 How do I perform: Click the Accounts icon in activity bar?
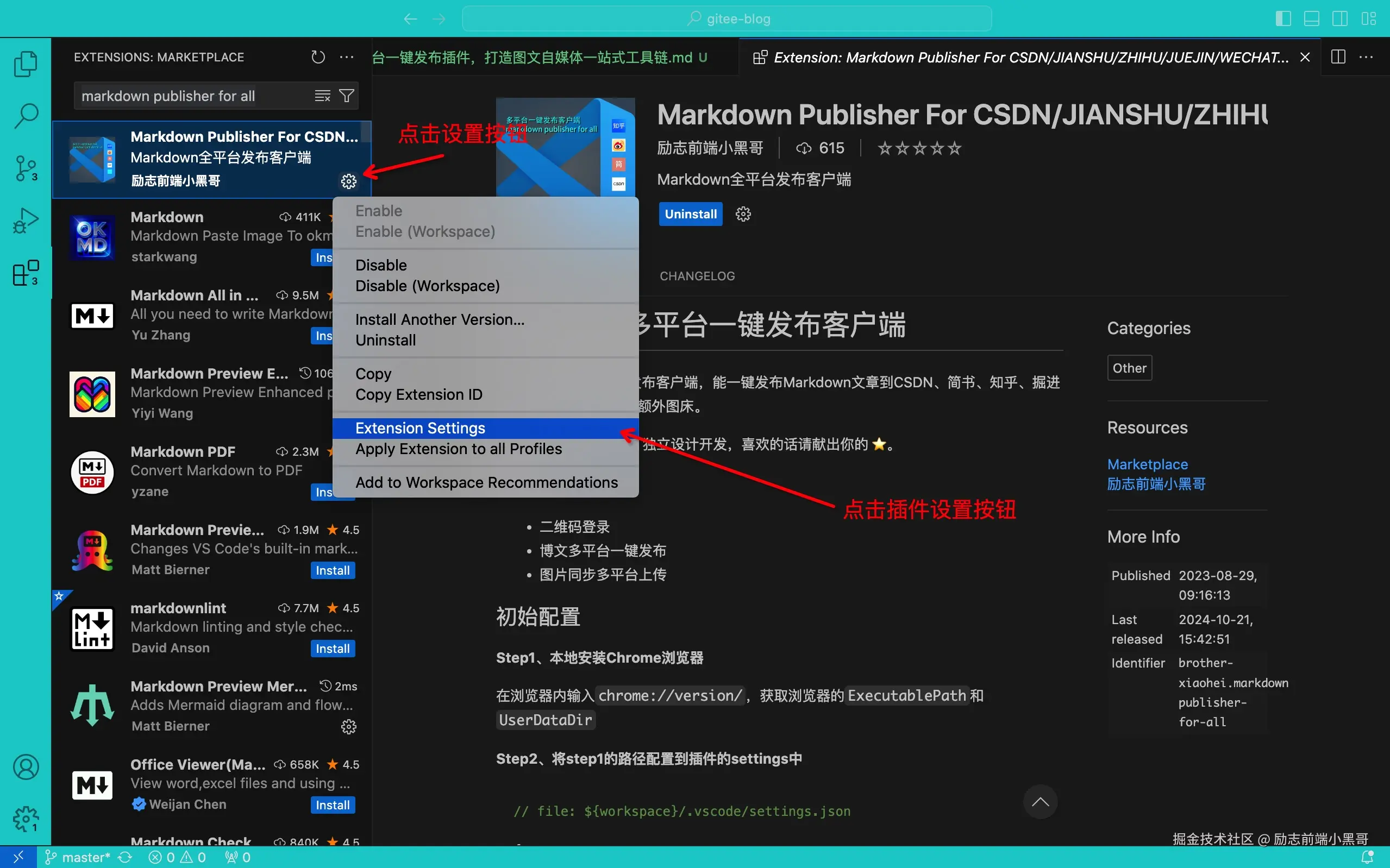pos(26,767)
